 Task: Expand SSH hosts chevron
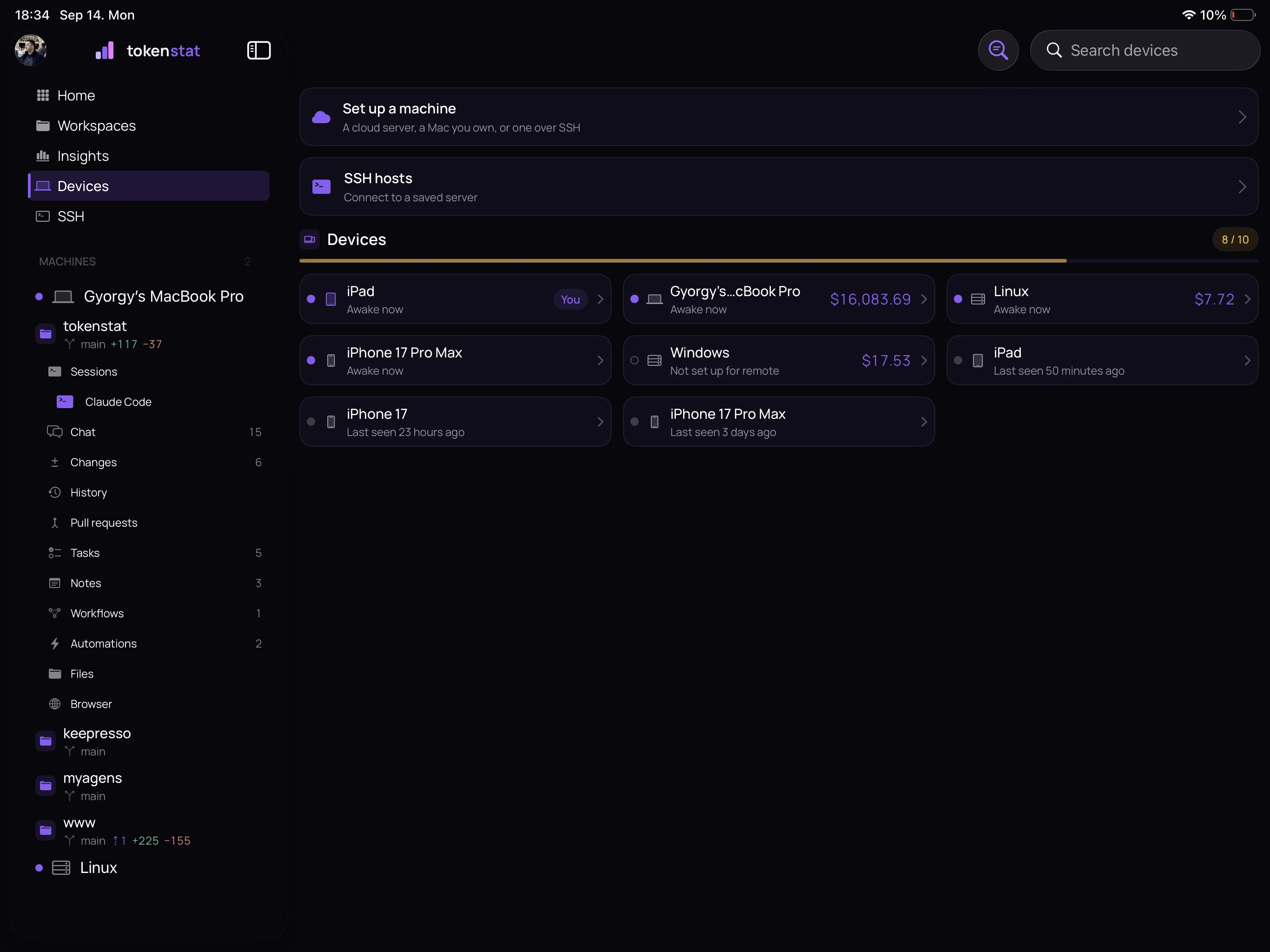coord(1242,186)
